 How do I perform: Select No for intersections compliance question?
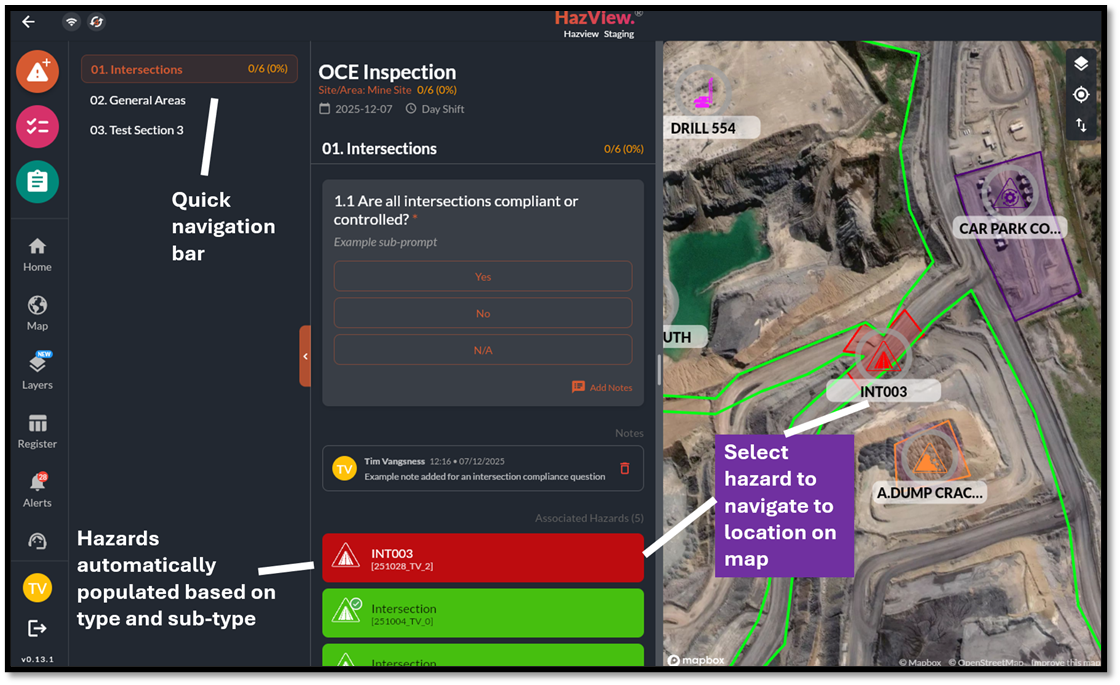pyautogui.click(x=483, y=313)
